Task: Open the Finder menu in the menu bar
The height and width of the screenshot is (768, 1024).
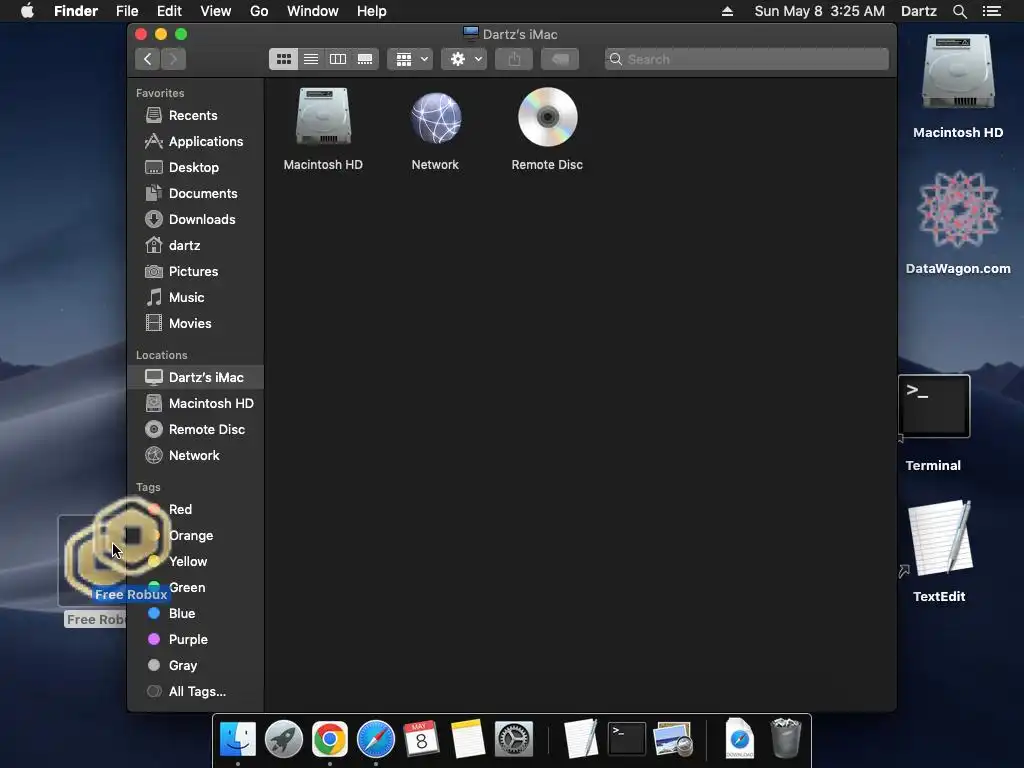Action: [x=76, y=11]
